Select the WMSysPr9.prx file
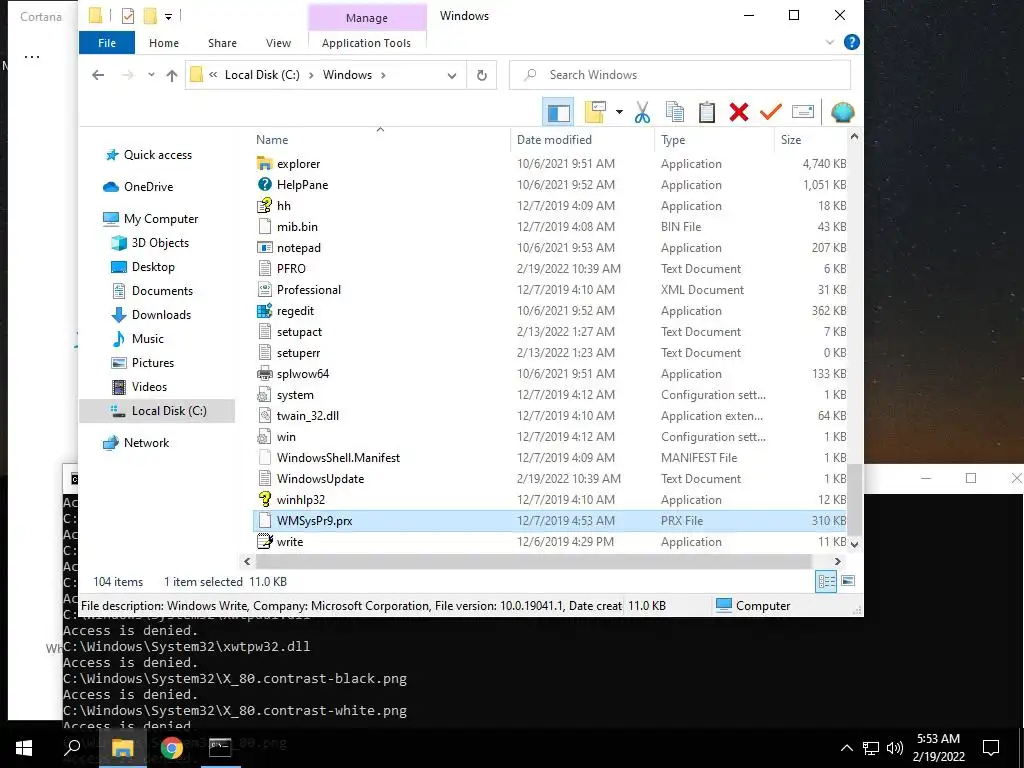1024x768 pixels. click(550, 520)
